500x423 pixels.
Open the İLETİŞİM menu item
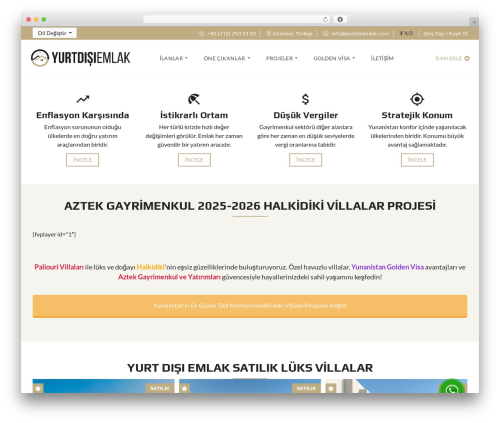click(382, 58)
